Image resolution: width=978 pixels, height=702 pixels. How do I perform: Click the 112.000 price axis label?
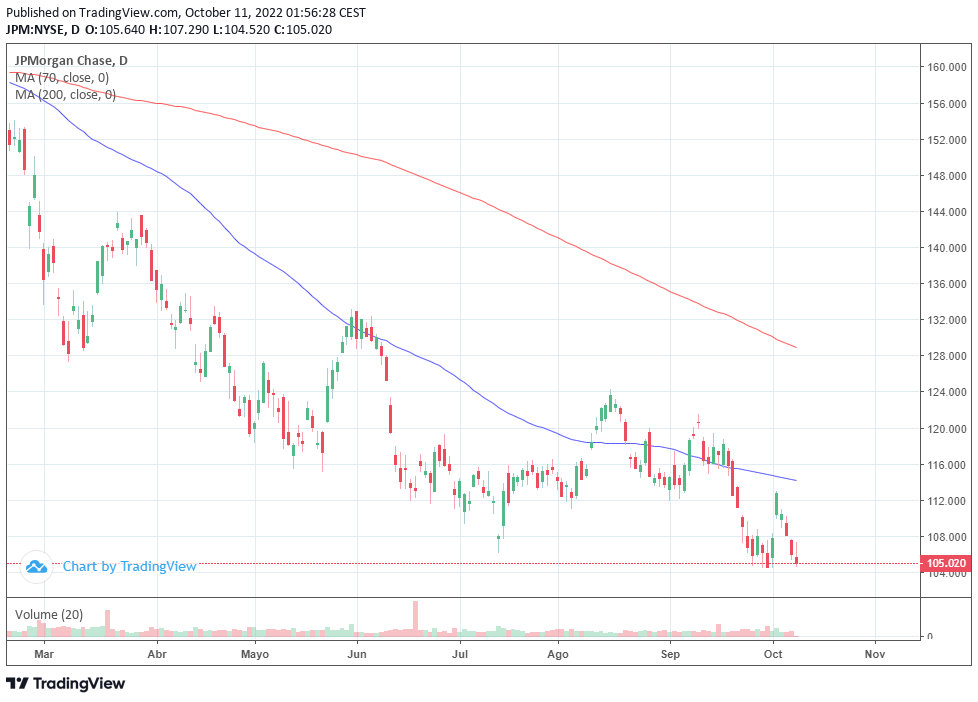[x=946, y=501]
